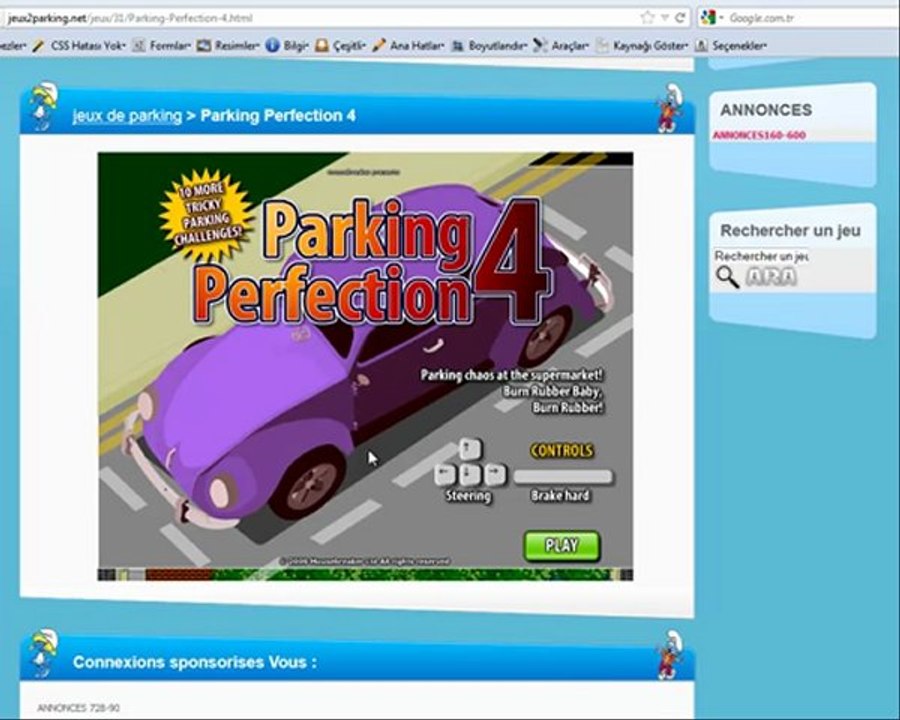The height and width of the screenshot is (720, 900).
Task: Follow the jeux de parking breadcrumb link
Action: pos(127,116)
